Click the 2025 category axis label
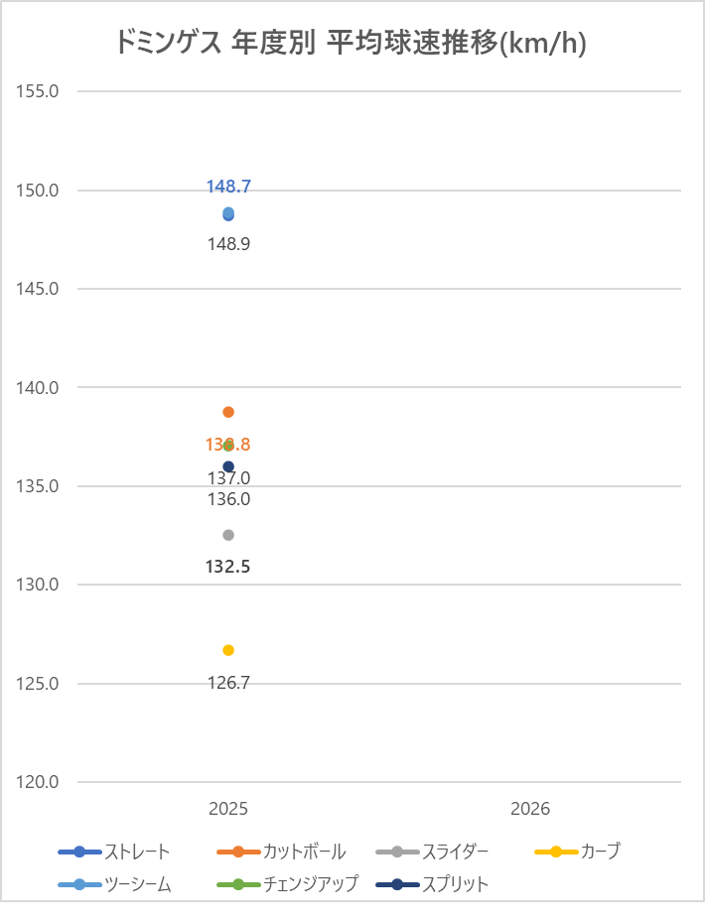 coord(228,809)
